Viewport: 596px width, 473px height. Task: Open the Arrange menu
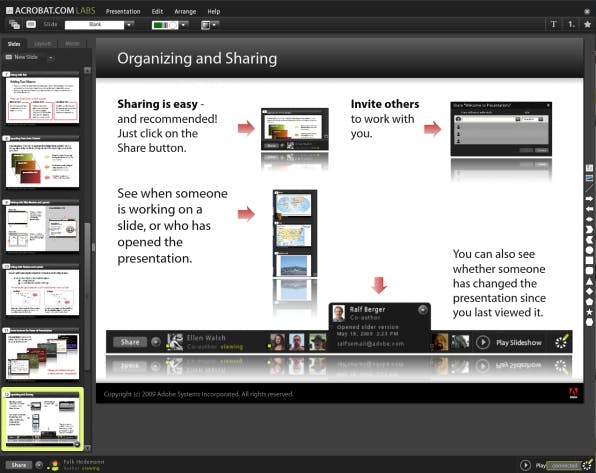(185, 11)
